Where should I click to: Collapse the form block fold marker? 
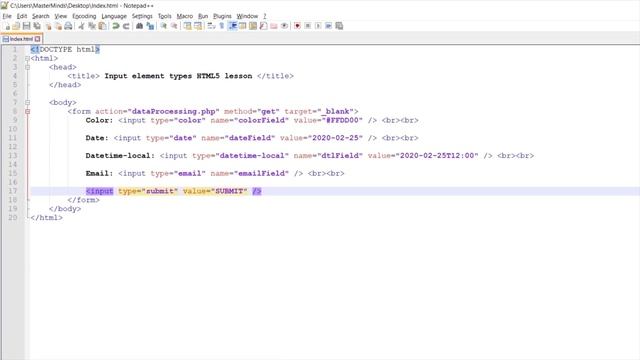coord(27,111)
